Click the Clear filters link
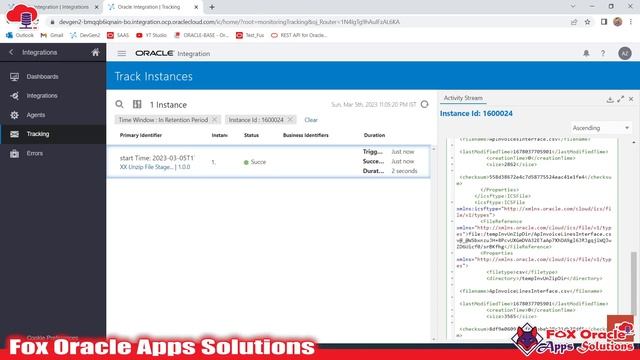Viewport: 640px width, 360px height. [311, 120]
